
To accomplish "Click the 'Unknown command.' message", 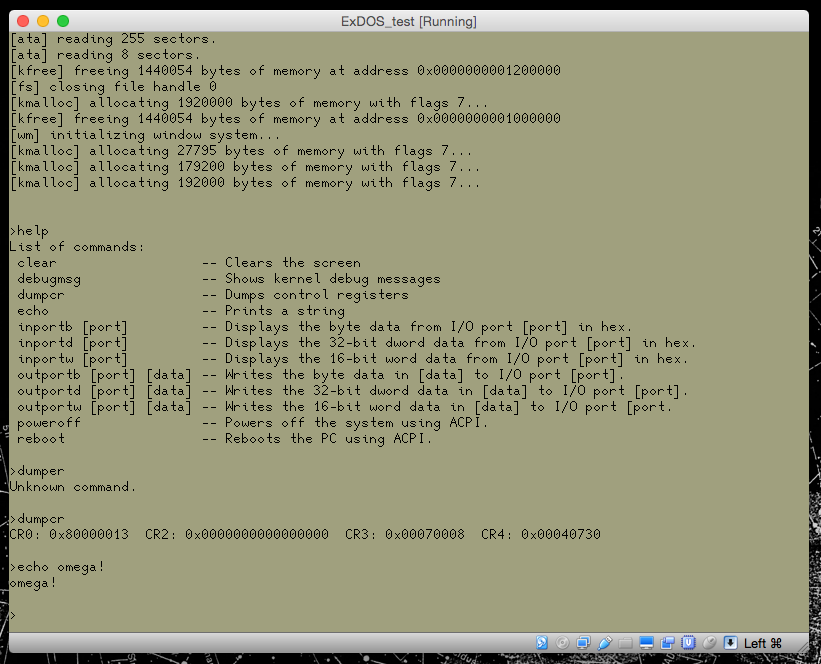I will (x=72, y=487).
